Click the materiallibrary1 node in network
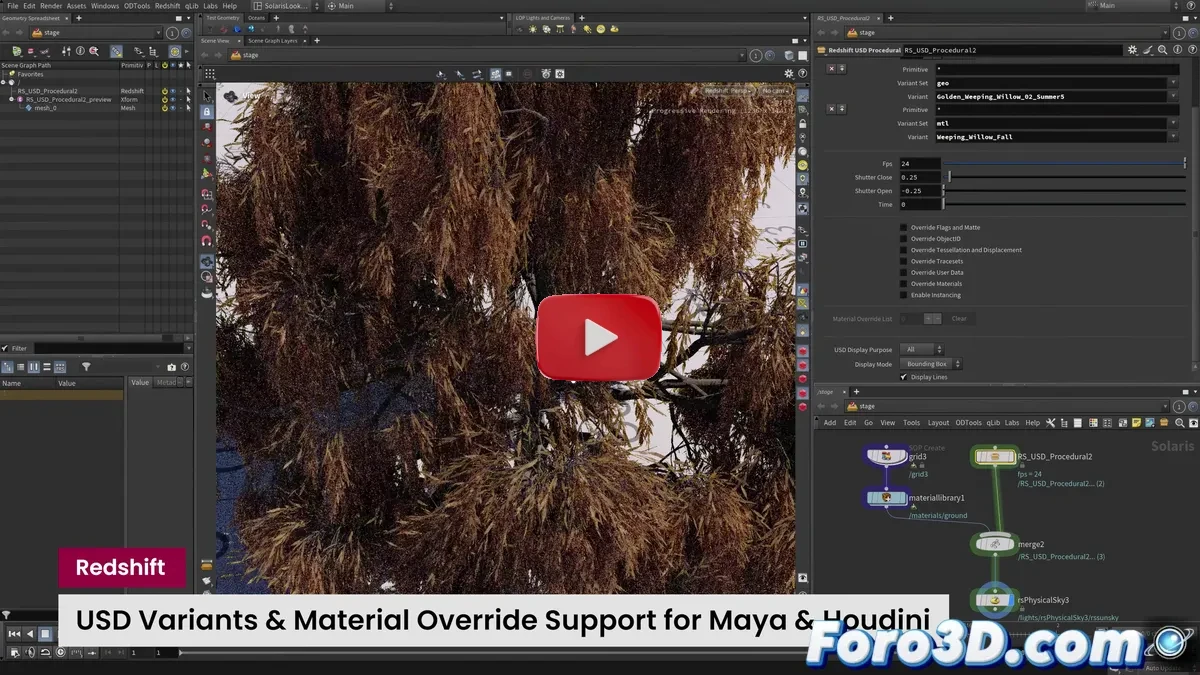This screenshot has width=1200, height=675. click(x=886, y=497)
